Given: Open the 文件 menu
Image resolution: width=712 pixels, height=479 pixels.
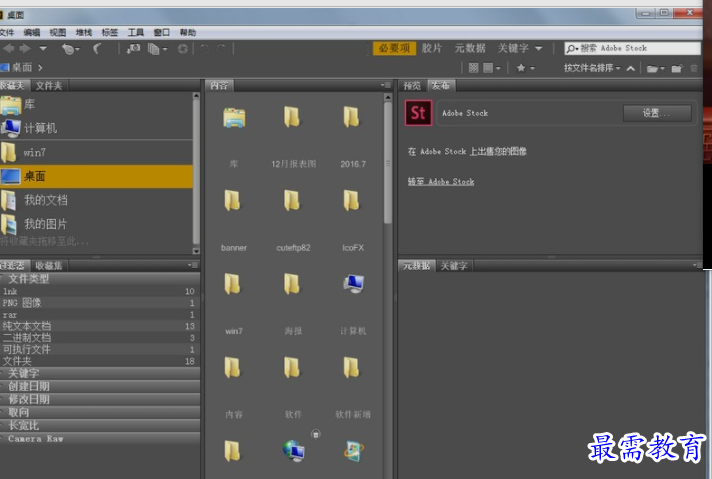Looking at the screenshot, I should [7, 33].
